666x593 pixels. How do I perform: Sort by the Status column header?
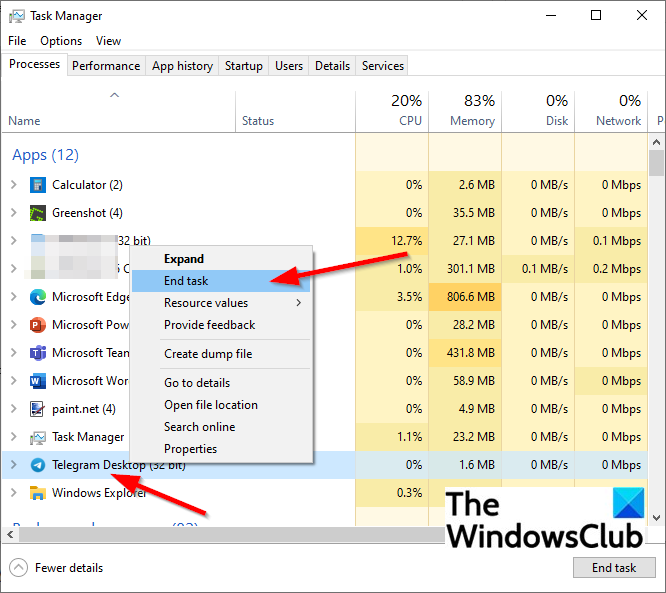(x=295, y=111)
